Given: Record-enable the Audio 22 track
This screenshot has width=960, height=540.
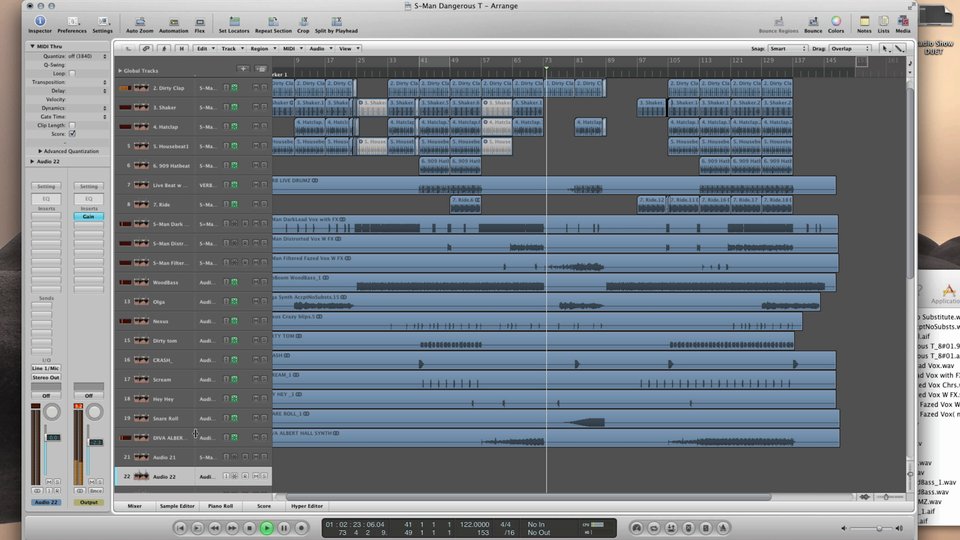Looking at the screenshot, I should (245, 476).
